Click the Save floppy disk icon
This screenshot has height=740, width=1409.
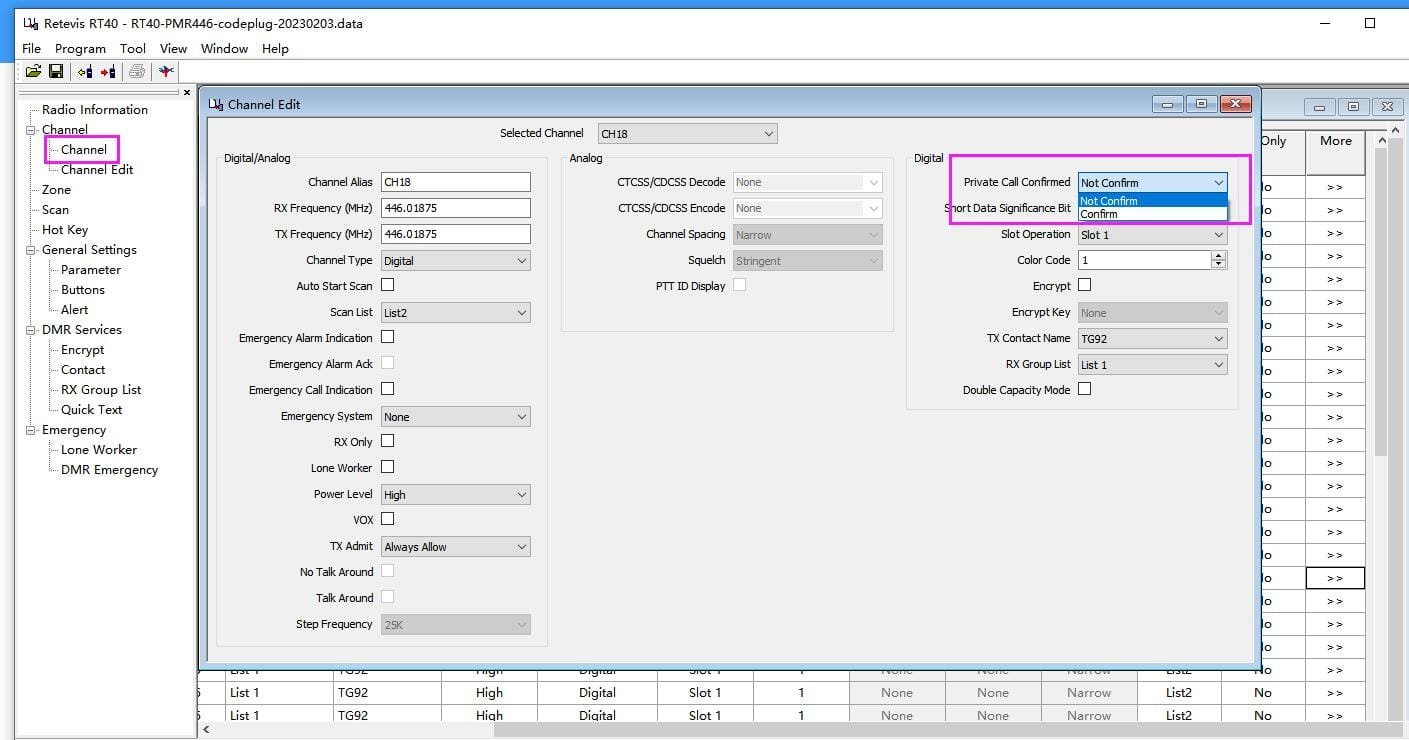[56, 71]
